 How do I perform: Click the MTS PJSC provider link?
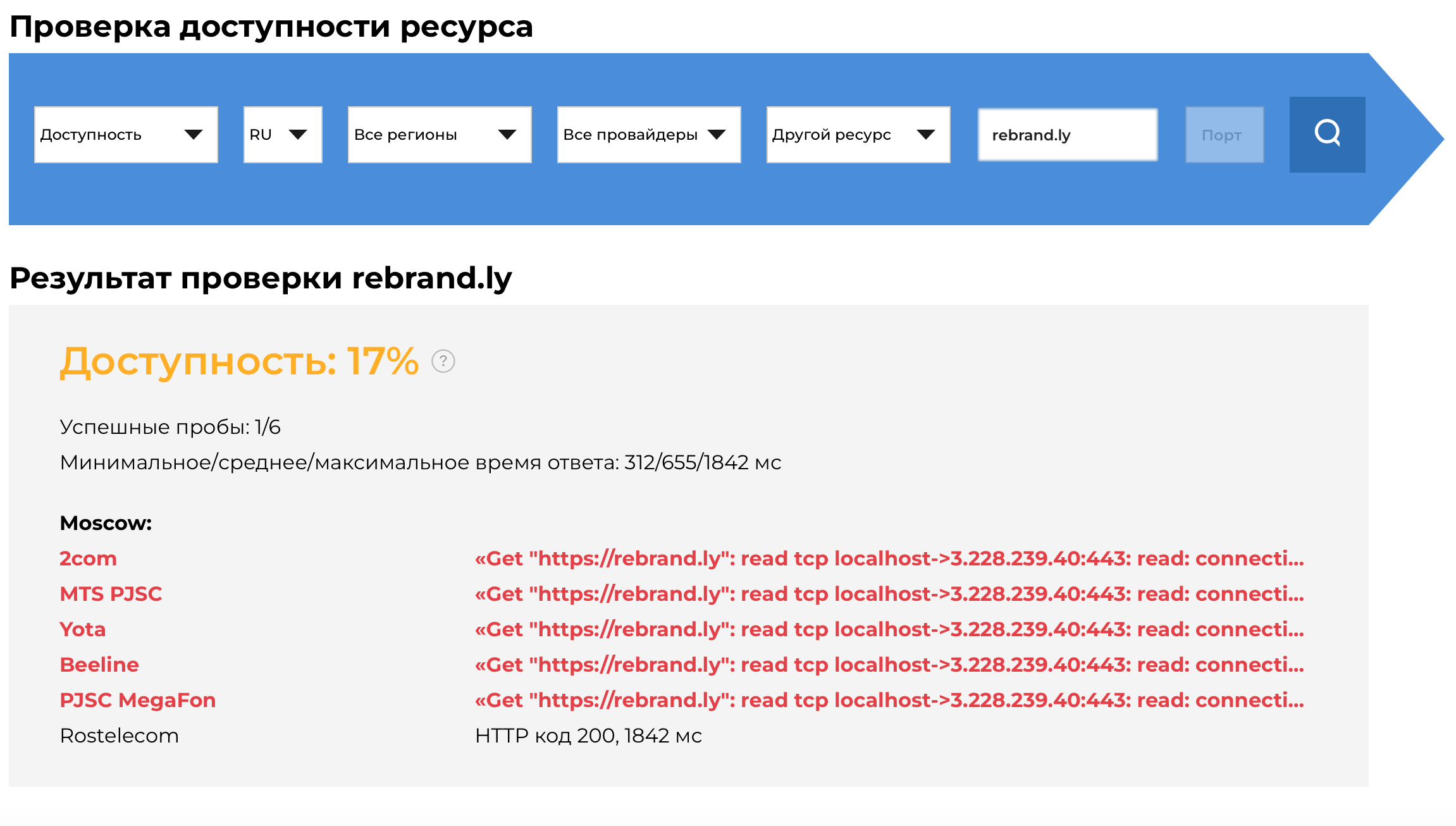111,594
